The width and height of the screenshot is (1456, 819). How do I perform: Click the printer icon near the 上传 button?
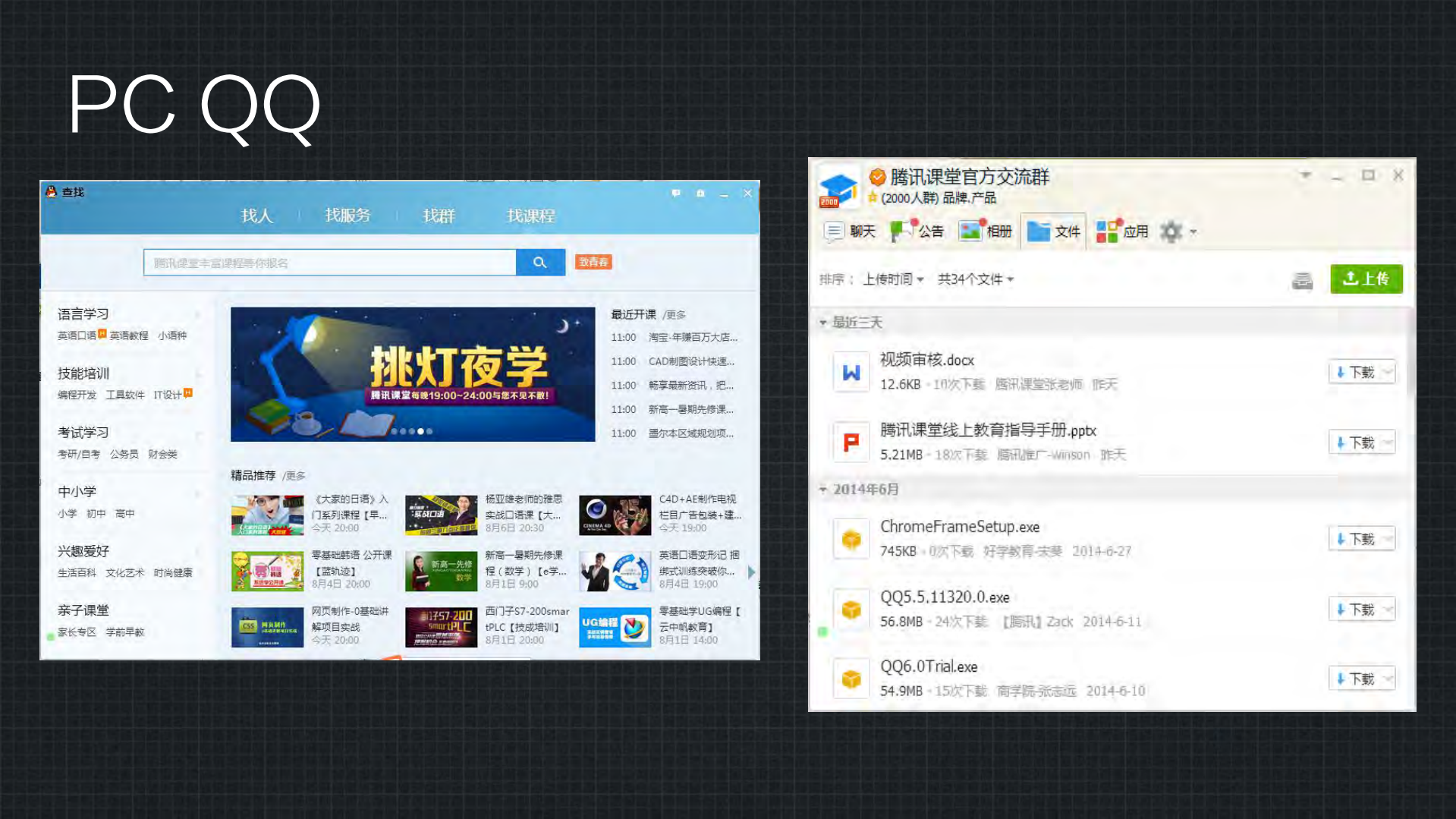1302,280
